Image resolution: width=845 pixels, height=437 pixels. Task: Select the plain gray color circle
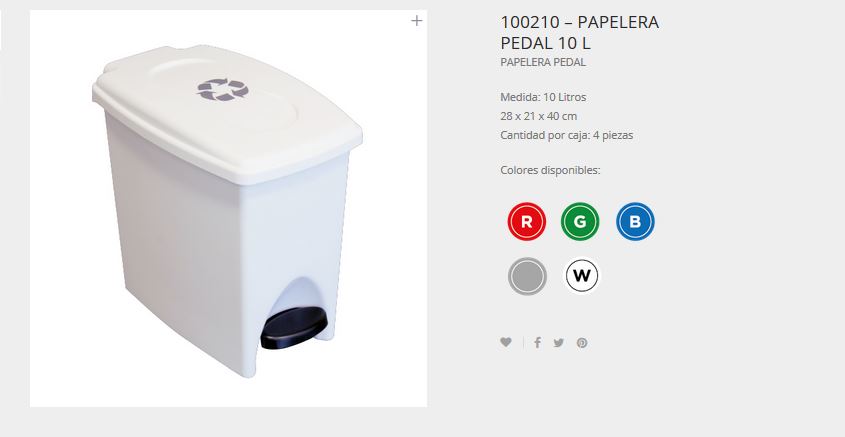pos(527,276)
